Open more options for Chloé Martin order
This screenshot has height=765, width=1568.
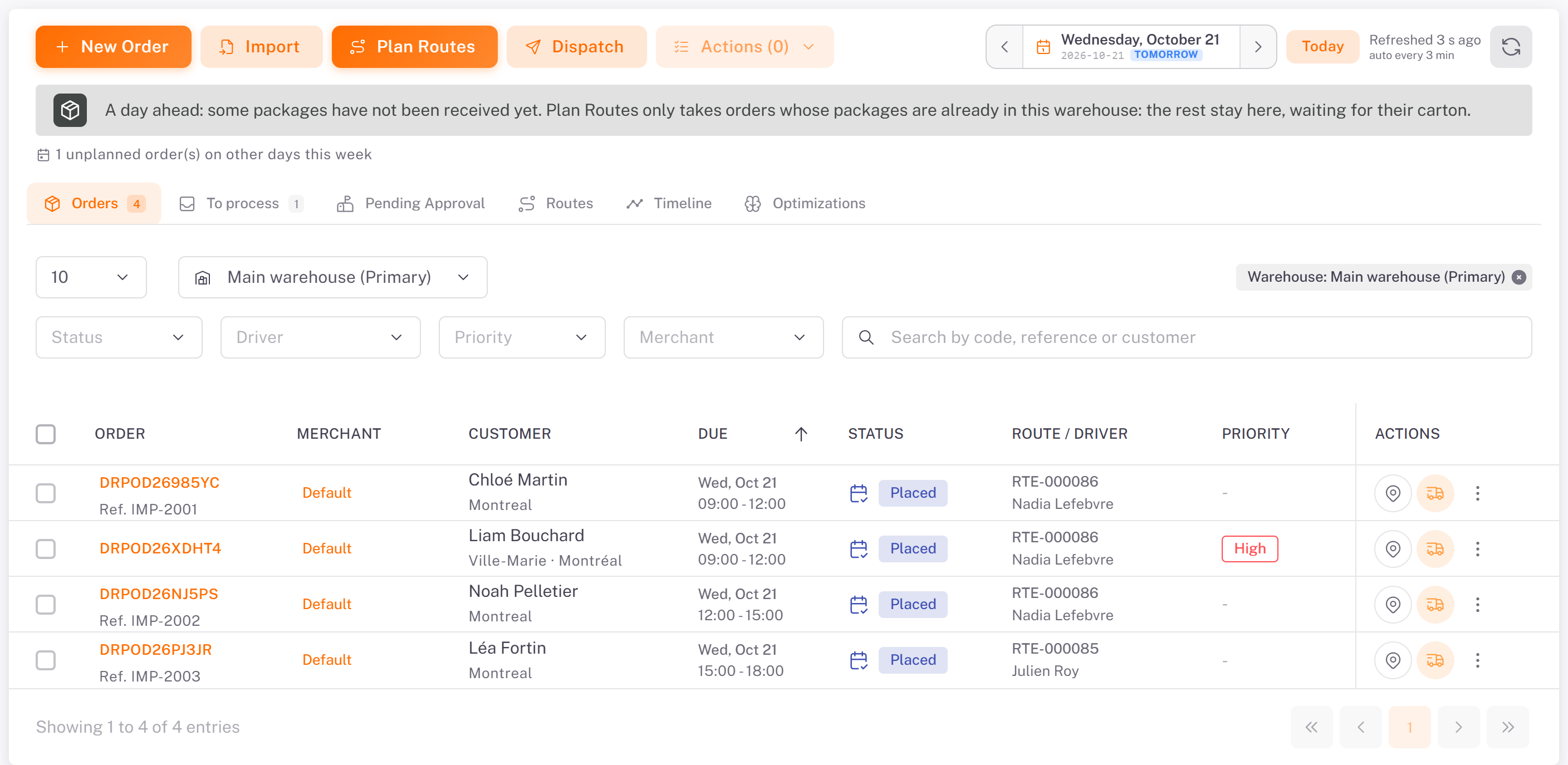coord(1477,493)
